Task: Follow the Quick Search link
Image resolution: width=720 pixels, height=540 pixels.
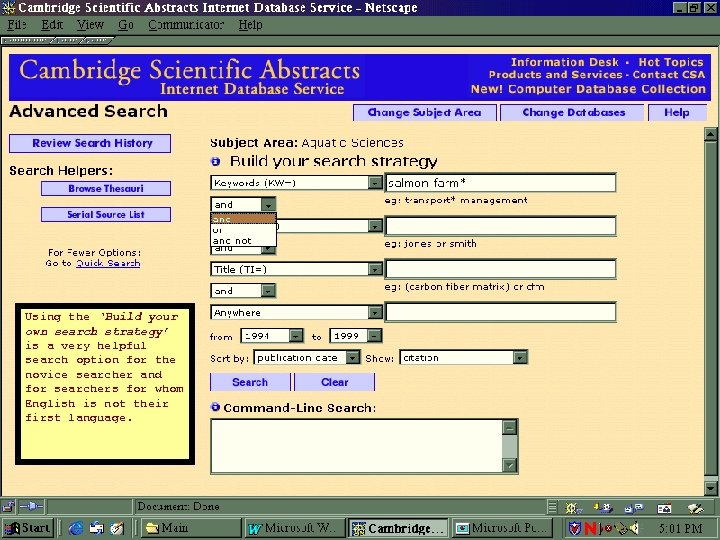Action: pos(108,263)
